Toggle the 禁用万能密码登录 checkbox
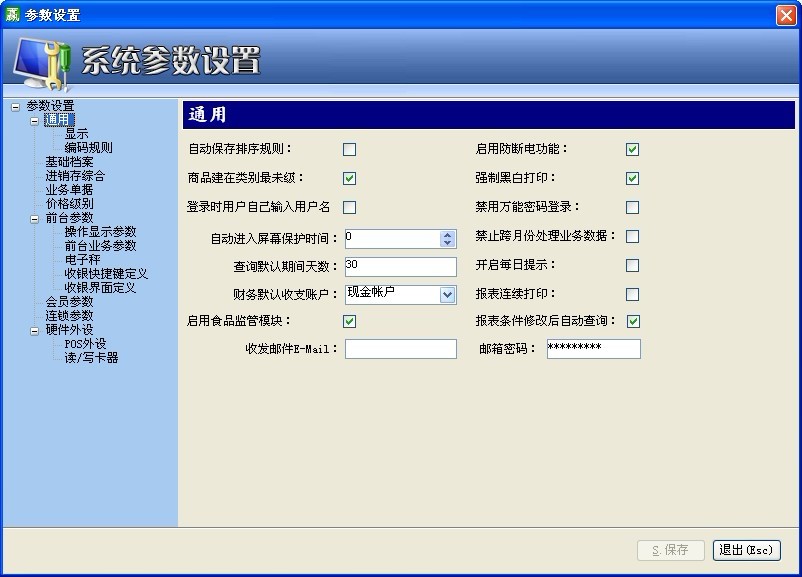The image size is (802, 577). coord(632,208)
